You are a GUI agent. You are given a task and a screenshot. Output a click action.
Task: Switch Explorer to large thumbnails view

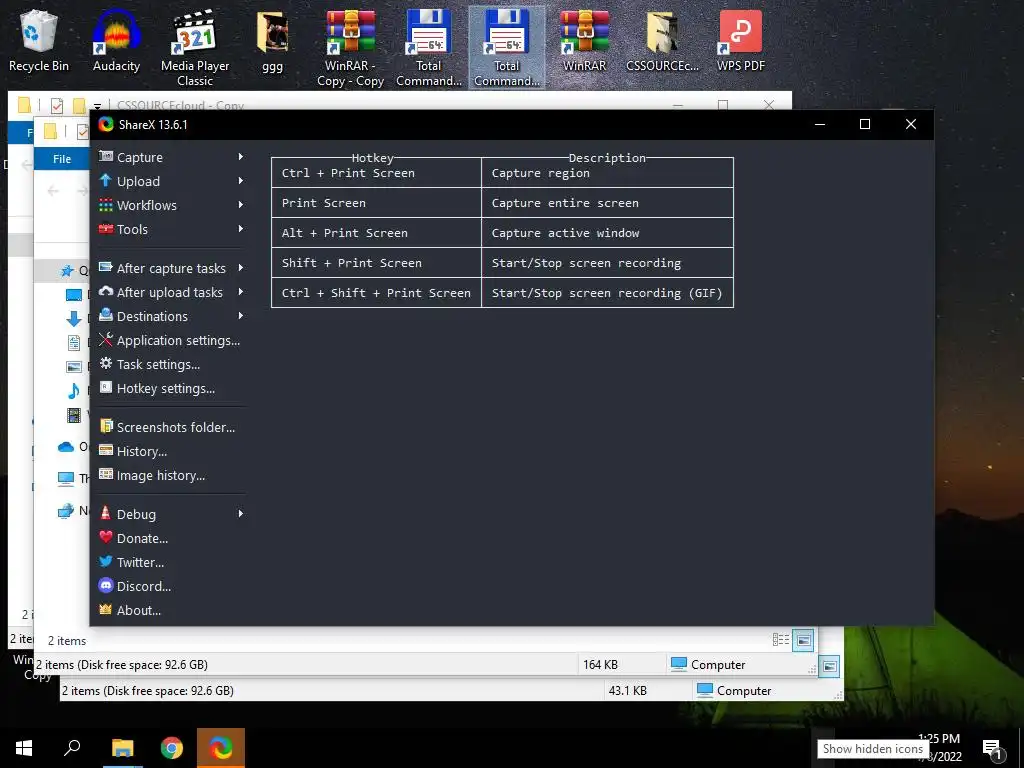click(804, 641)
